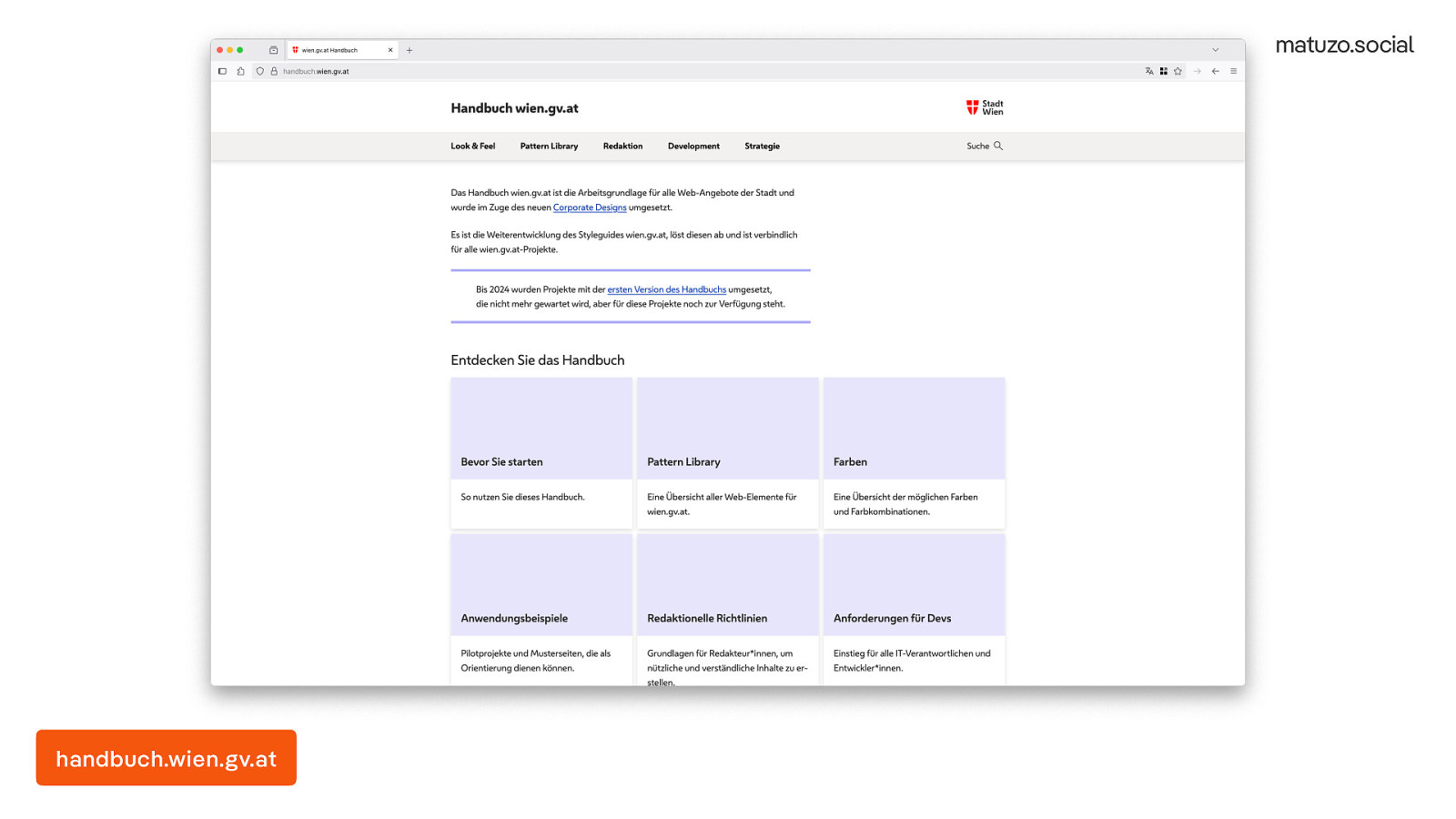This screenshot has width=1456, height=819.
Task: Click the red macOS close window button
Action: [219, 50]
